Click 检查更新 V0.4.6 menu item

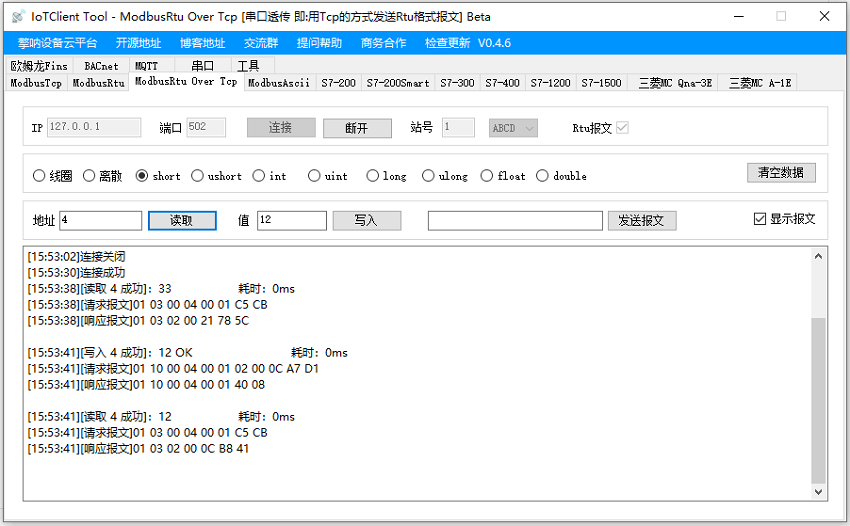(x=468, y=43)
